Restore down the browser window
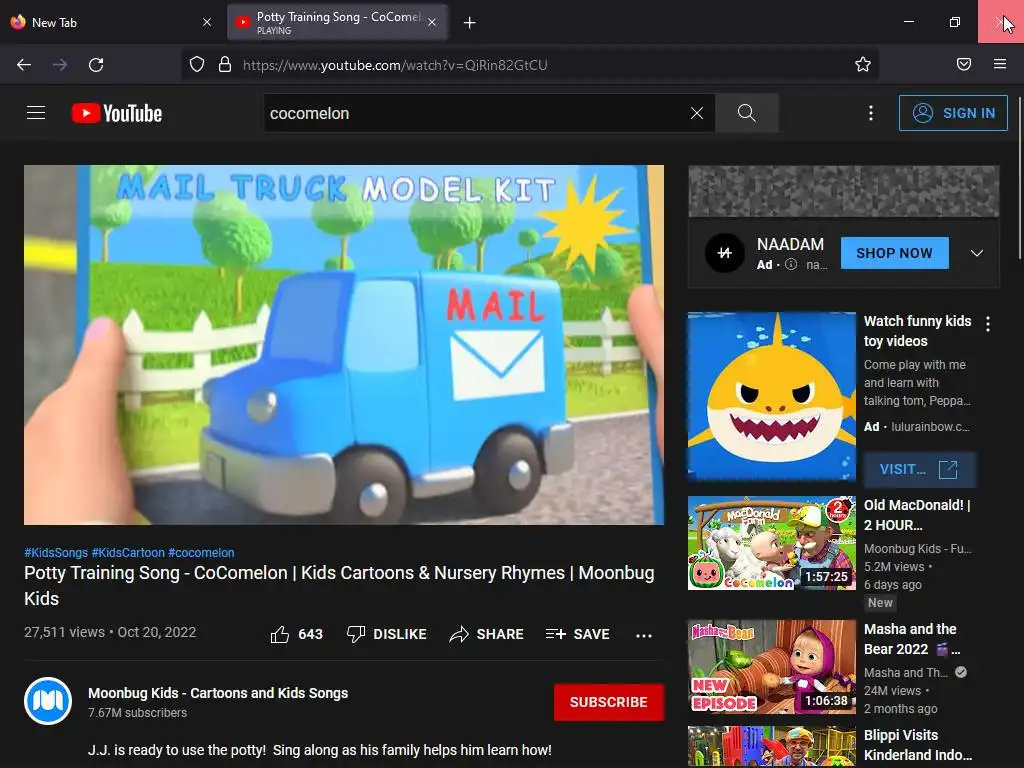This screenshot has width=1024, height=768. (955, 22)
